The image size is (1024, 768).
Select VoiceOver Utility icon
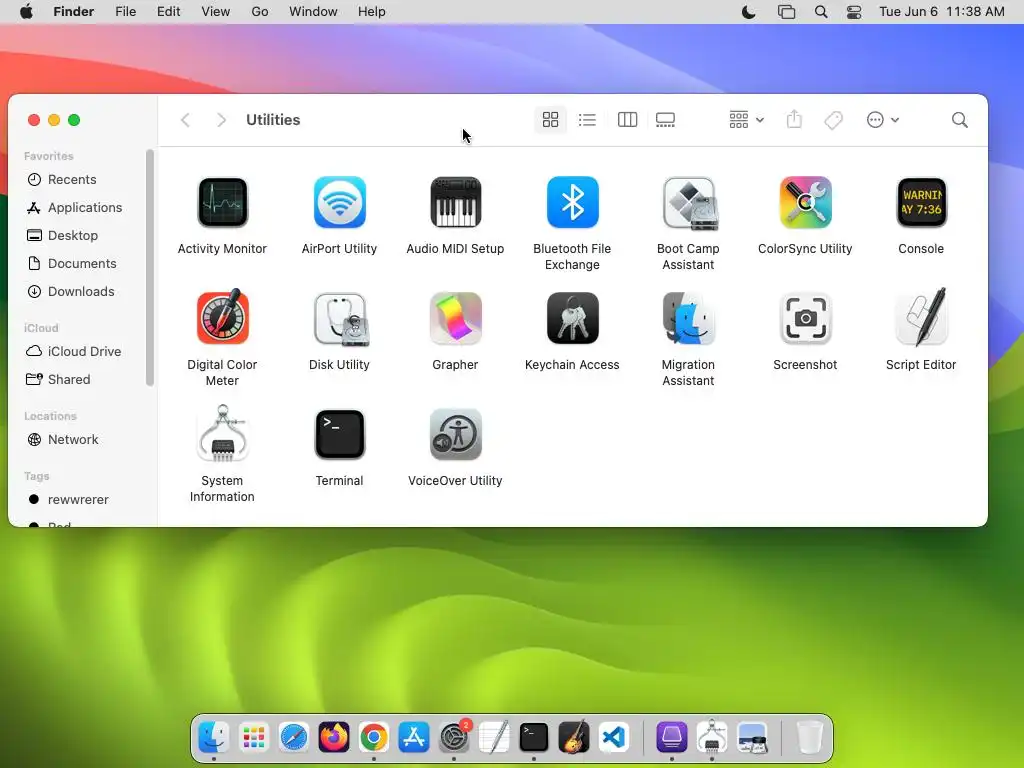[455, 434]
